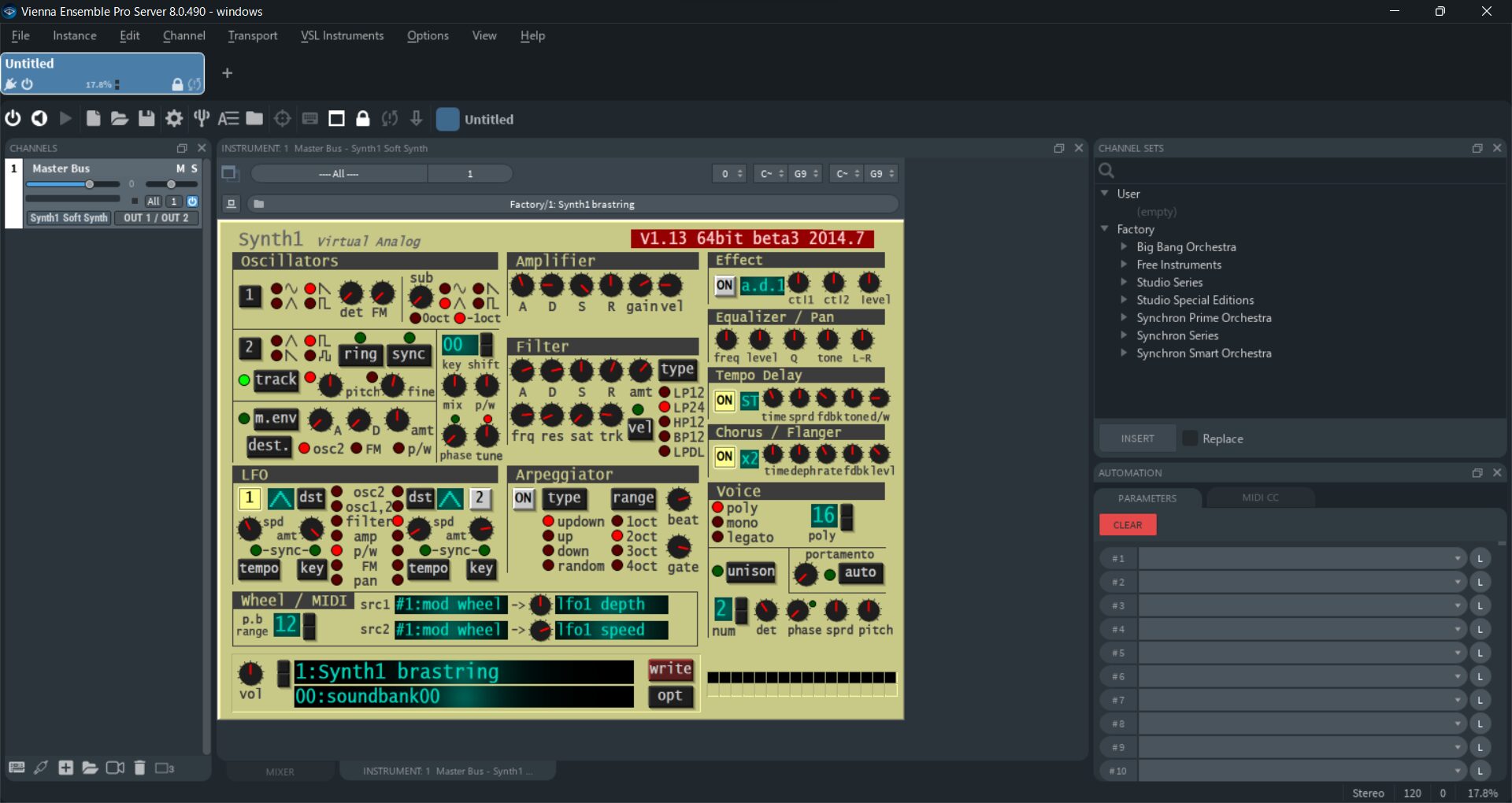Click the Master Bus volume slider handle
This screenshot has width=1512, height=803.
90,184
